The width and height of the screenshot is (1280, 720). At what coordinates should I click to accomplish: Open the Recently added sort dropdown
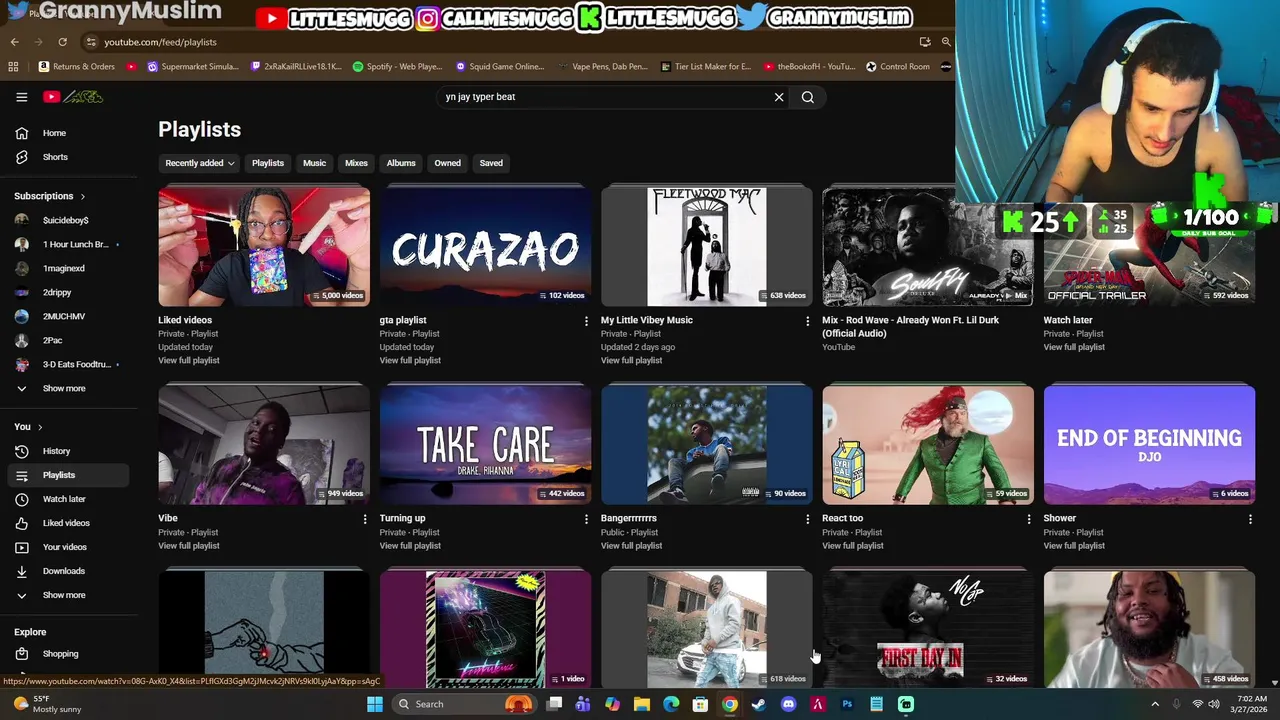199,163
